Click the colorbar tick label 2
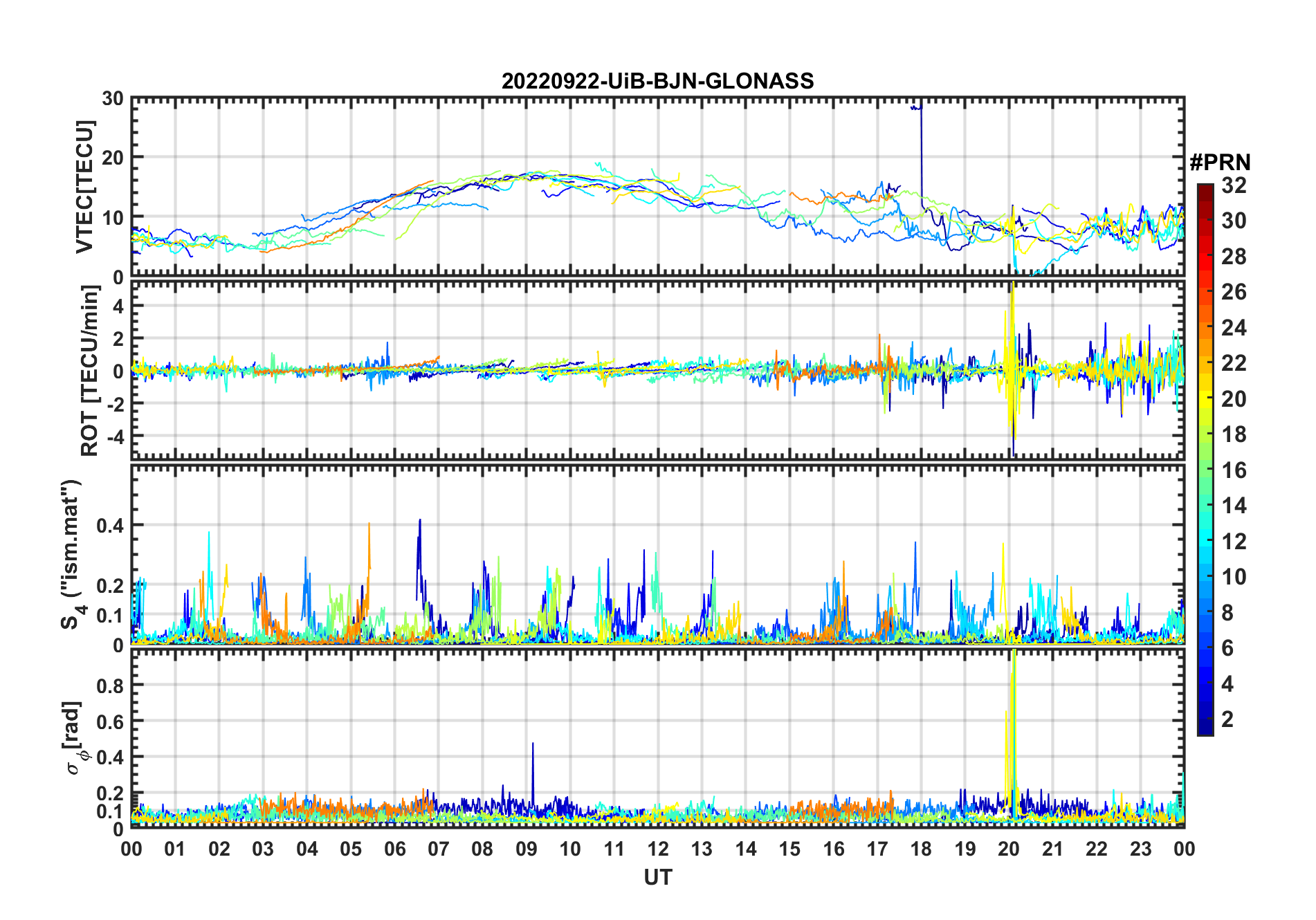The width and height of the screenshot is (1316, 920). click(1227, 719)
